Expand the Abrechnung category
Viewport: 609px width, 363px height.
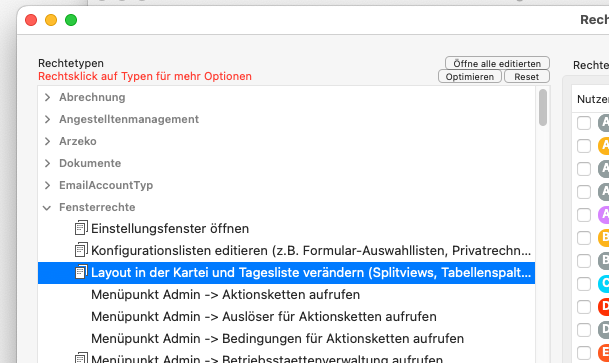pos(47,97)
